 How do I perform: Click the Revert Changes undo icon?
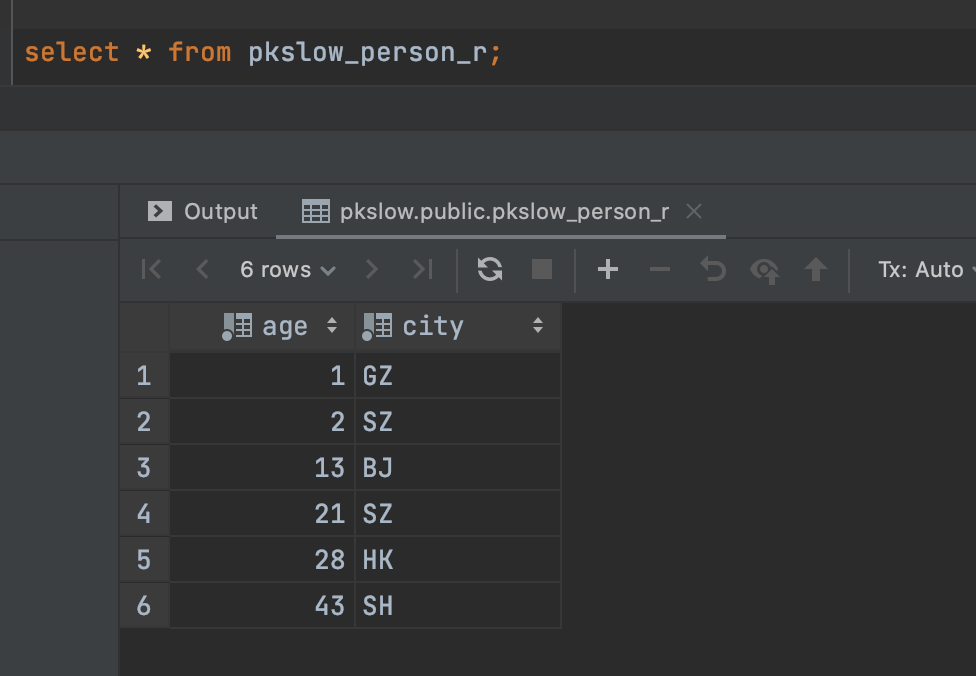pyautogui.click(x=712, y=269)
